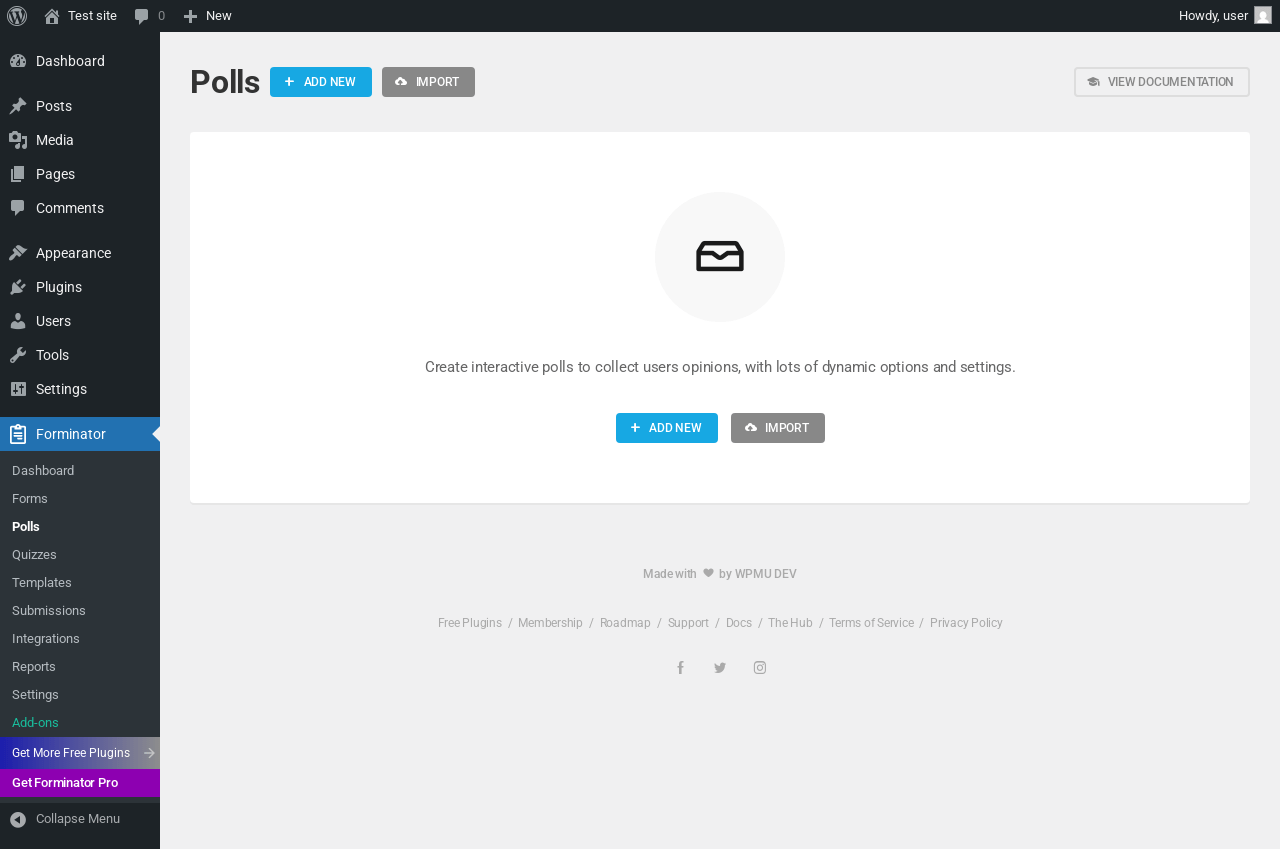Viewport: 1280px width, 849px height.
Task: Click the Settings sliders icon
Action: tap(18, 389)
